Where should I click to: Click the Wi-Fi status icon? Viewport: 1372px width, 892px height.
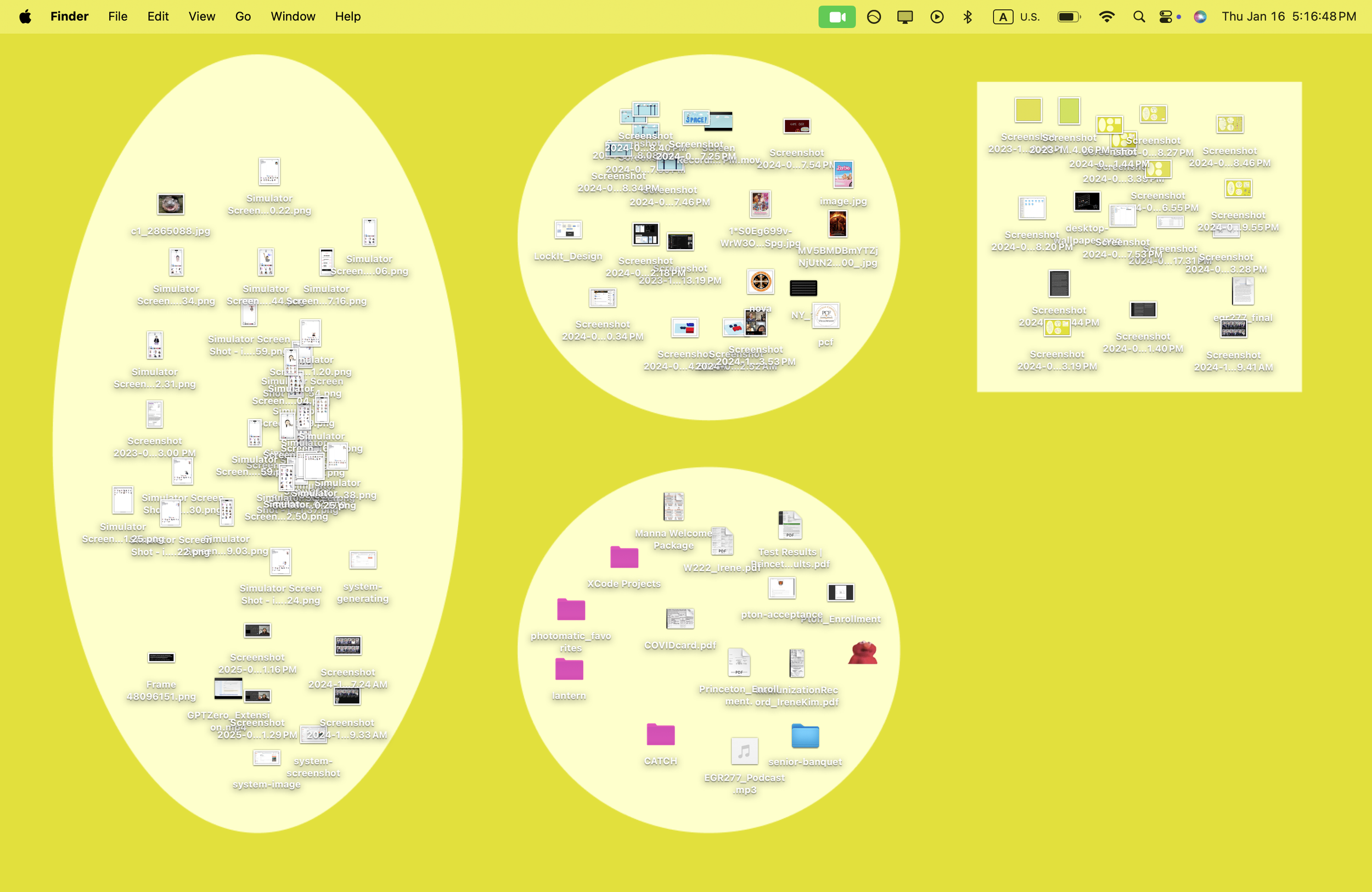(x=1106, y=16)
